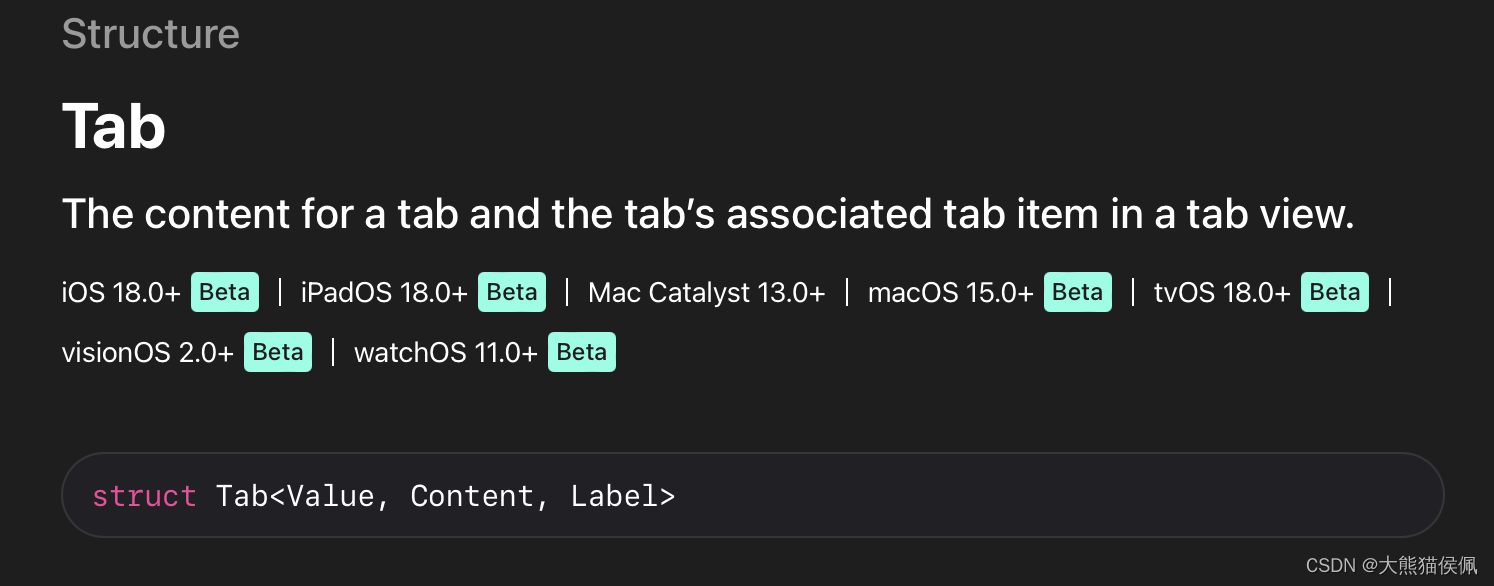Viewport: 1494px width, 586px height.
Task: Click the visionOS 2.0+ availability label
Action: (x=148, y=353)
